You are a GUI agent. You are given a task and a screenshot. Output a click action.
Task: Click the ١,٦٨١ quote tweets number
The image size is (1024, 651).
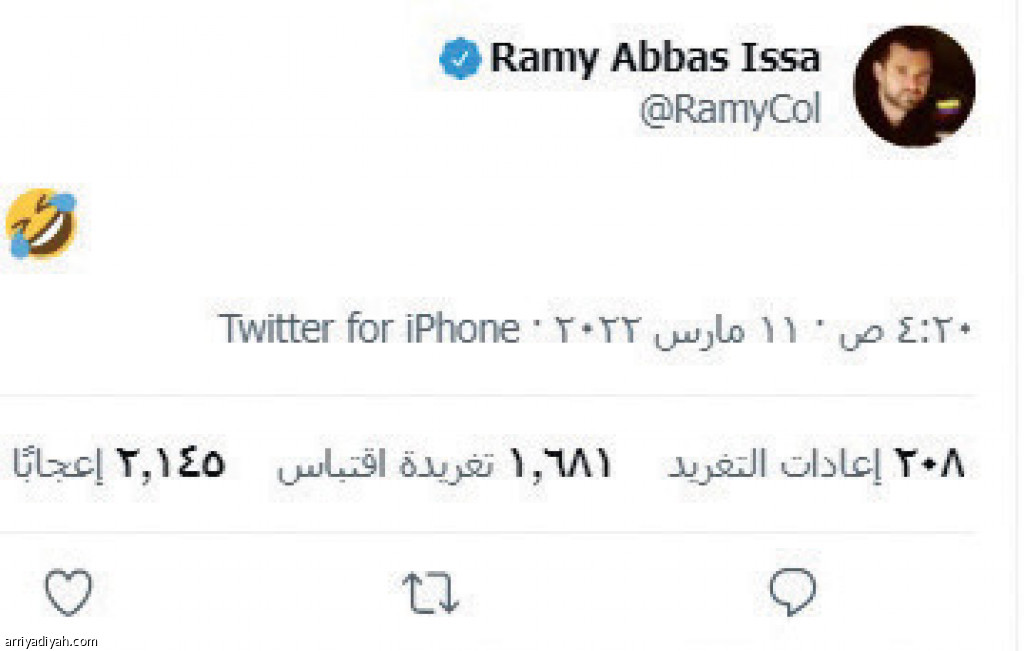coord(562,465)
